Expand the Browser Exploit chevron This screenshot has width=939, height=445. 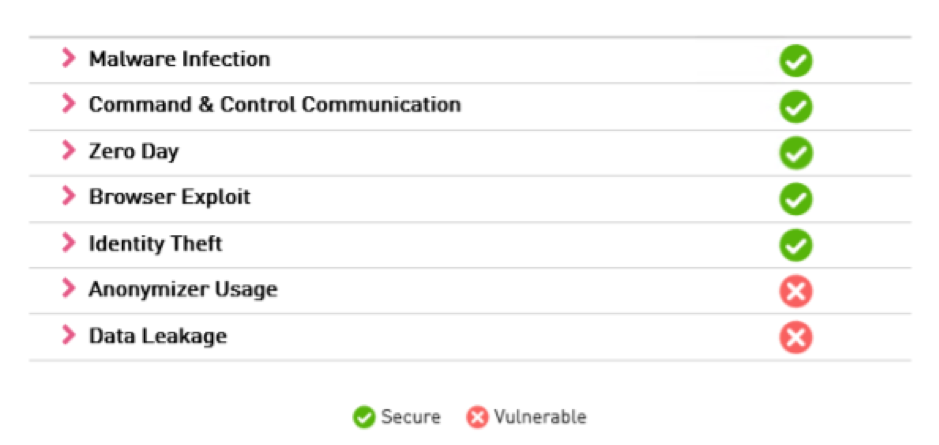point(69,196)
